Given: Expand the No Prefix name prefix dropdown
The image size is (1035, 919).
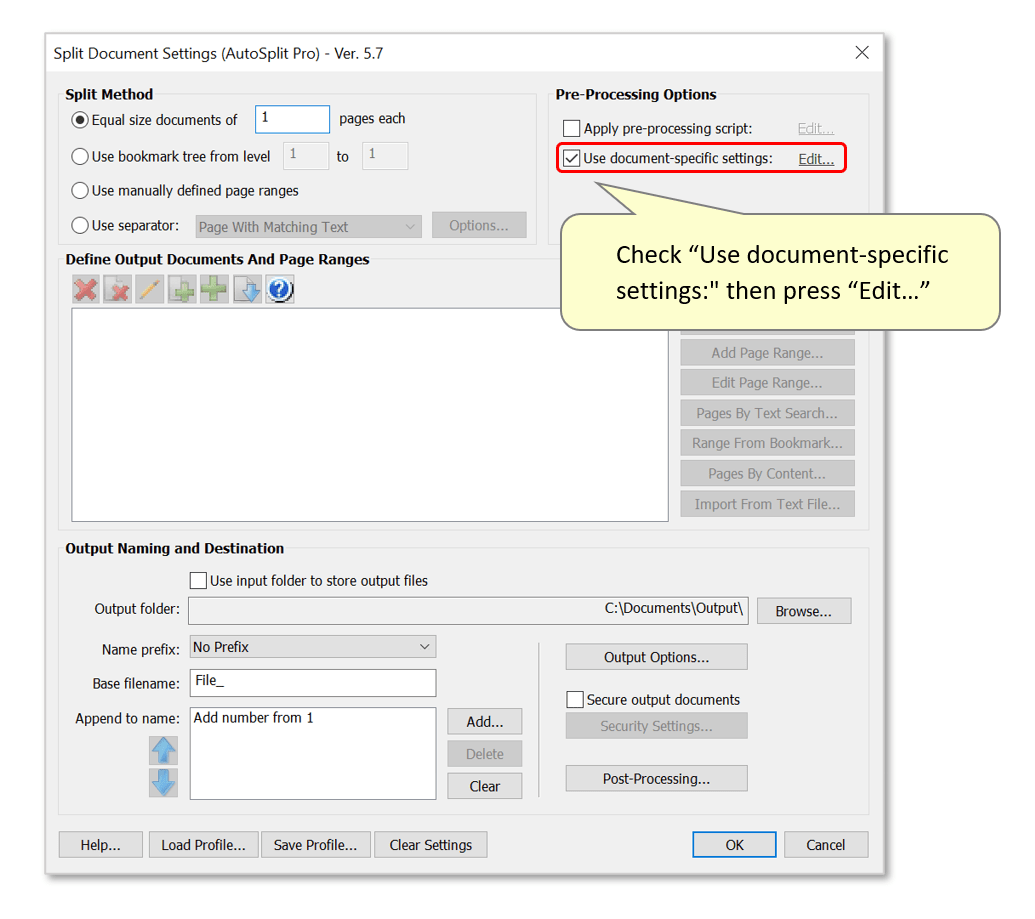Looking at the screenshot, I should coord(313,647).
